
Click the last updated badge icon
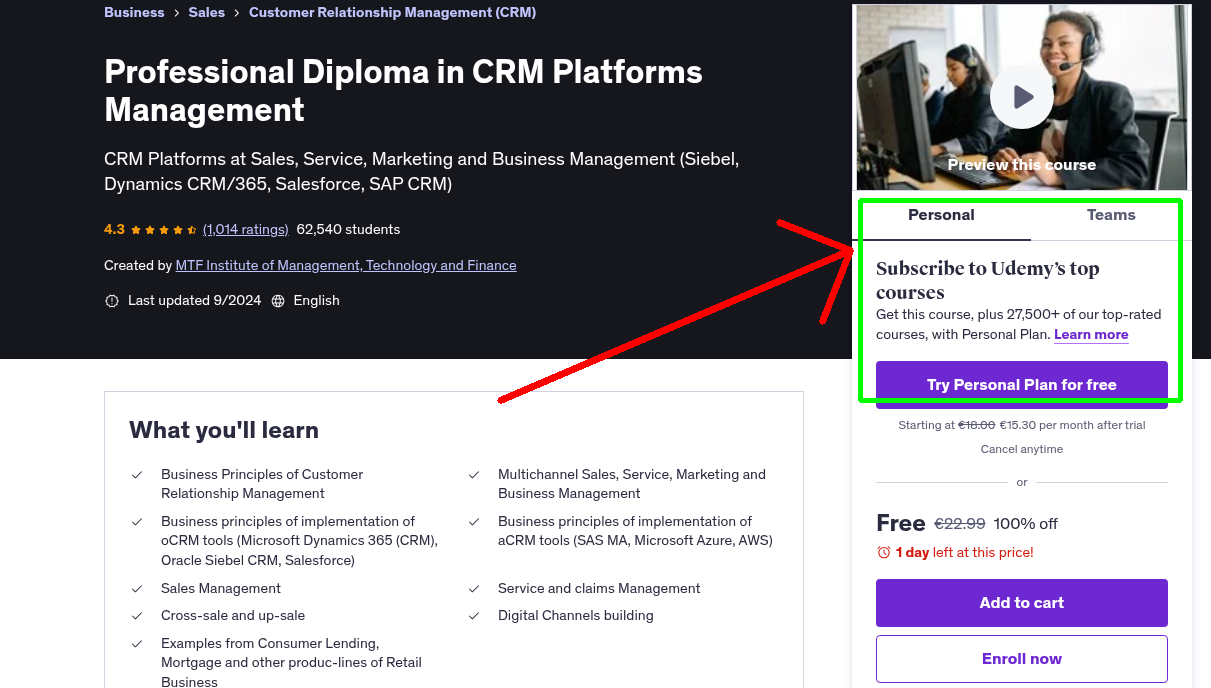(112, 301)
